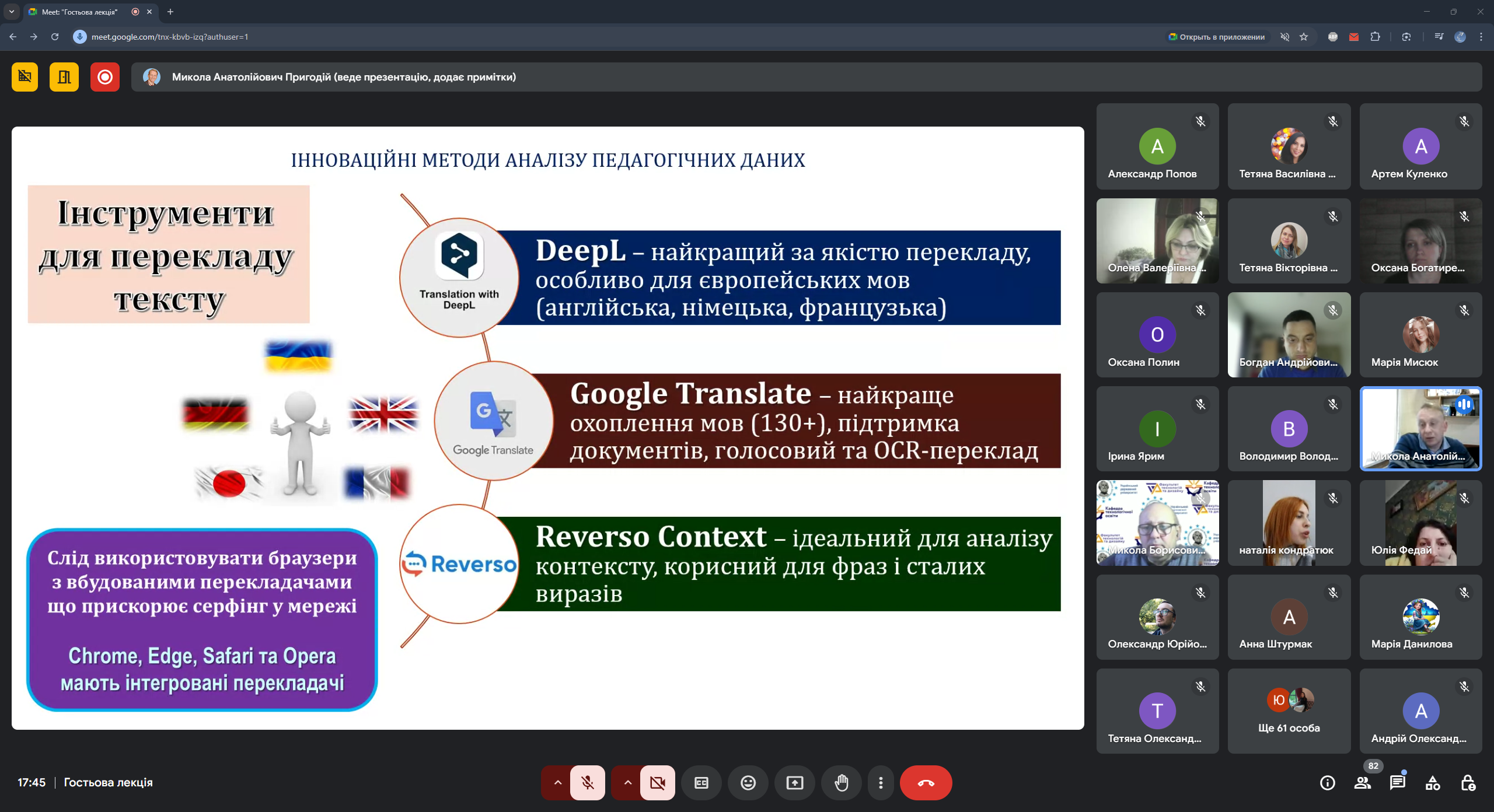This screenshot has width=1494, height=812.
Task: Raise your hand in the meeting
Action: coord(842,782)
